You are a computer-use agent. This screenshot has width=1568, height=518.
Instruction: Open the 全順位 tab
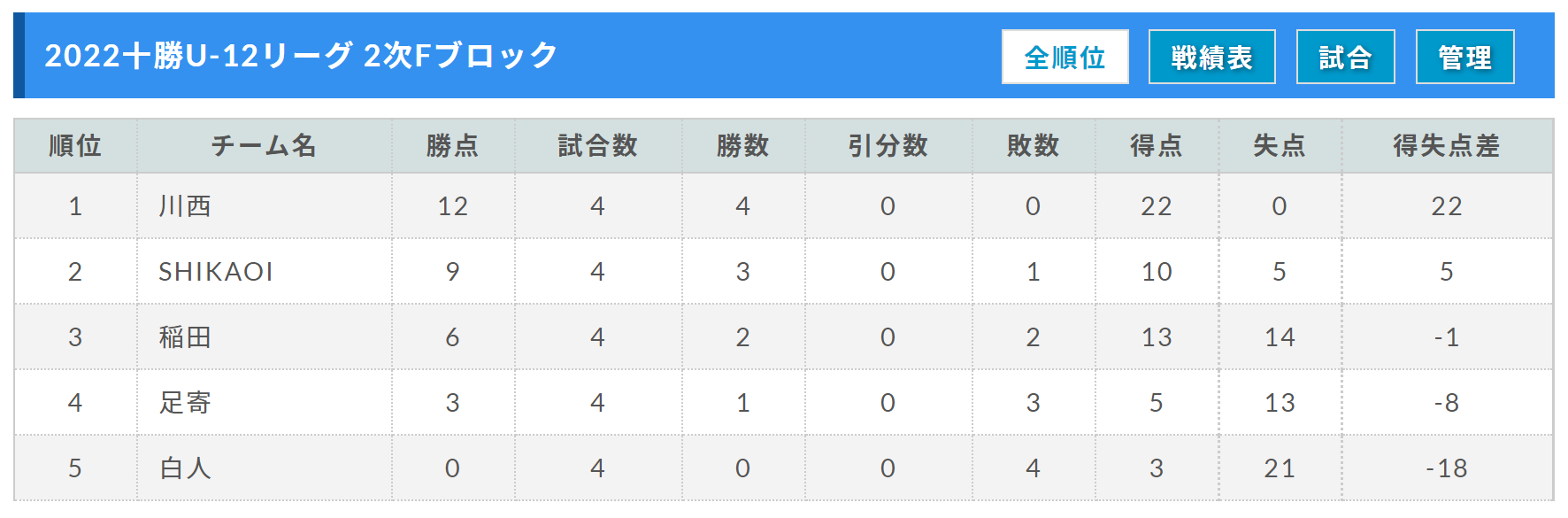[1065, 57]
